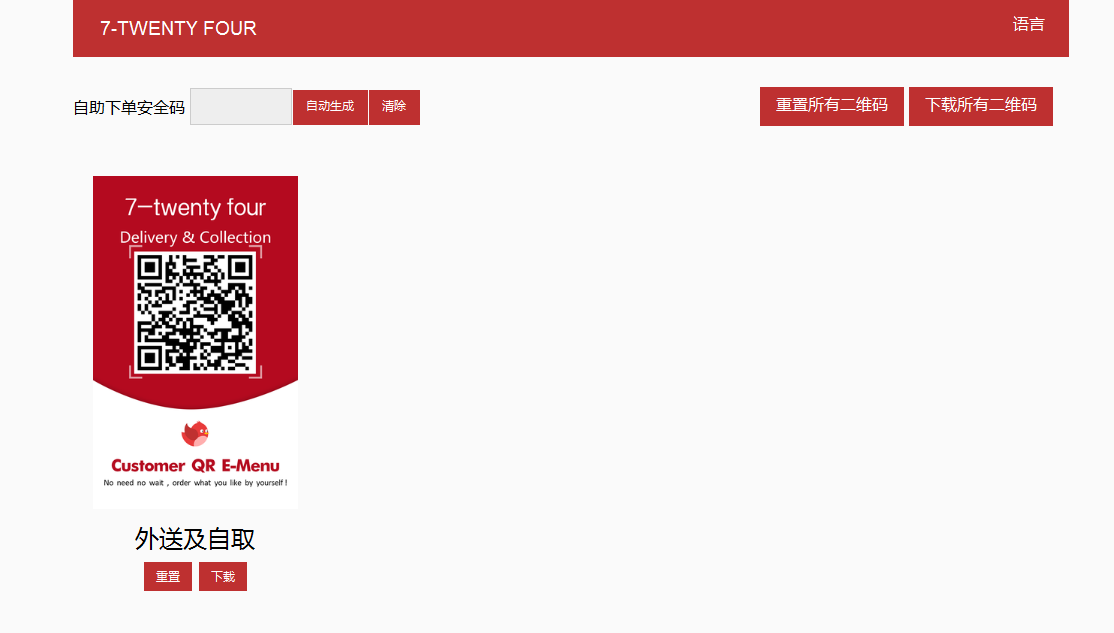Click the 外送及自取 label
The image size is (1114, 633).
coord(195,539)
